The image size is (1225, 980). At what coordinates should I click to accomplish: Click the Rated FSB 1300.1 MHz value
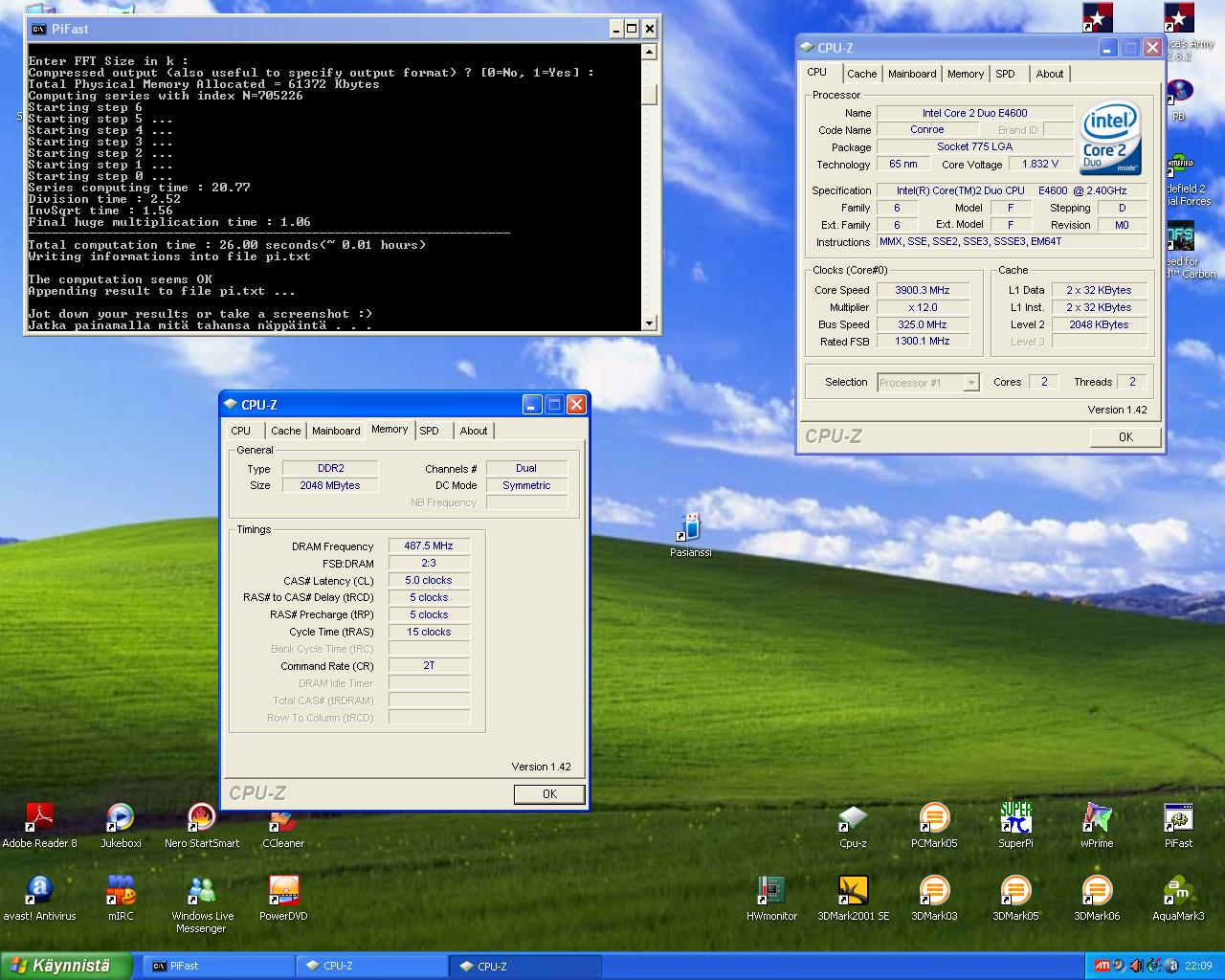coord(923,341)
